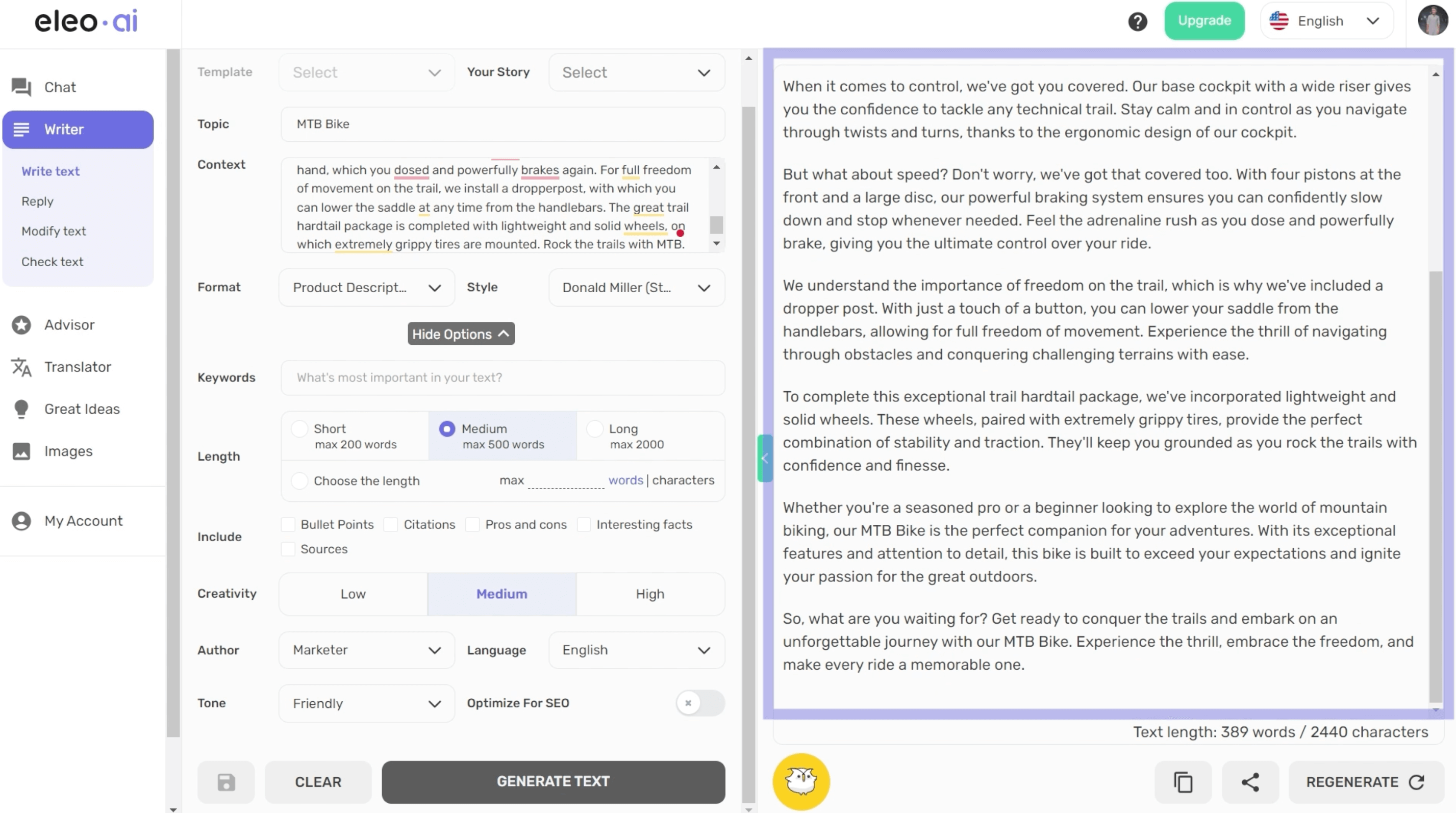
Task: Check the Bullet Points checkbox
Action: (x=288, y=524)
